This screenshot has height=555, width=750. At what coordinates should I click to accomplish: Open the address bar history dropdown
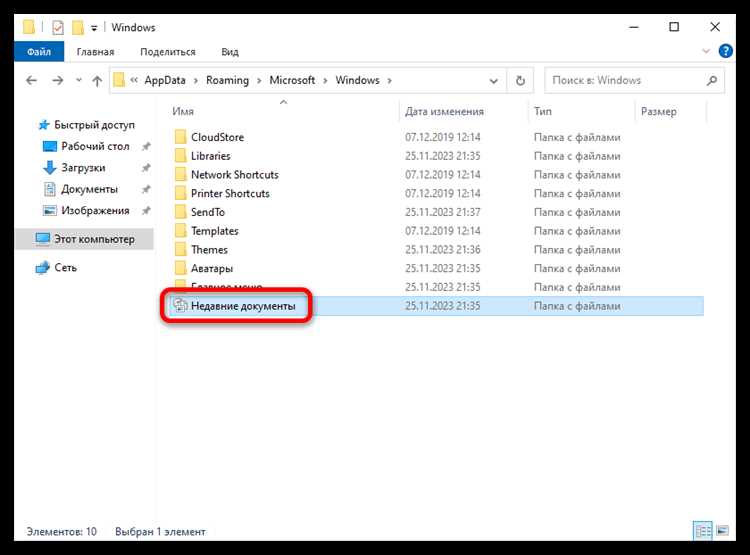494,81
